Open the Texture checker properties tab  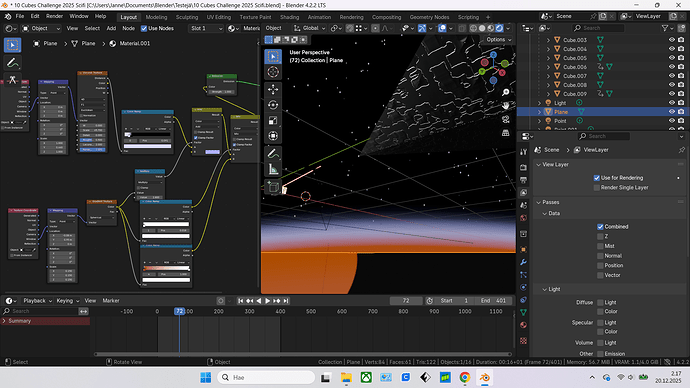[523, 340]
